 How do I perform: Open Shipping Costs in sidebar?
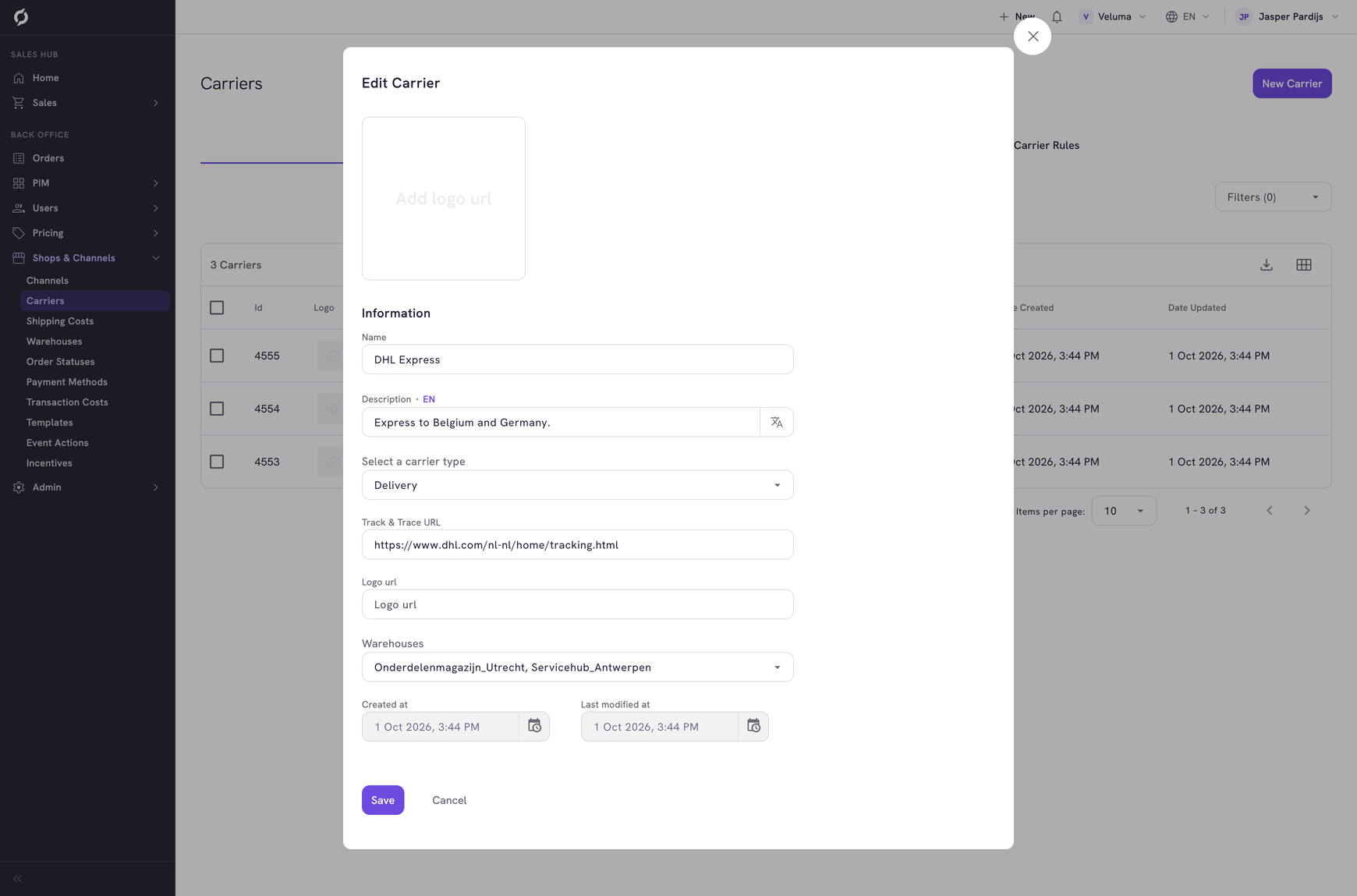pos(60,321)
